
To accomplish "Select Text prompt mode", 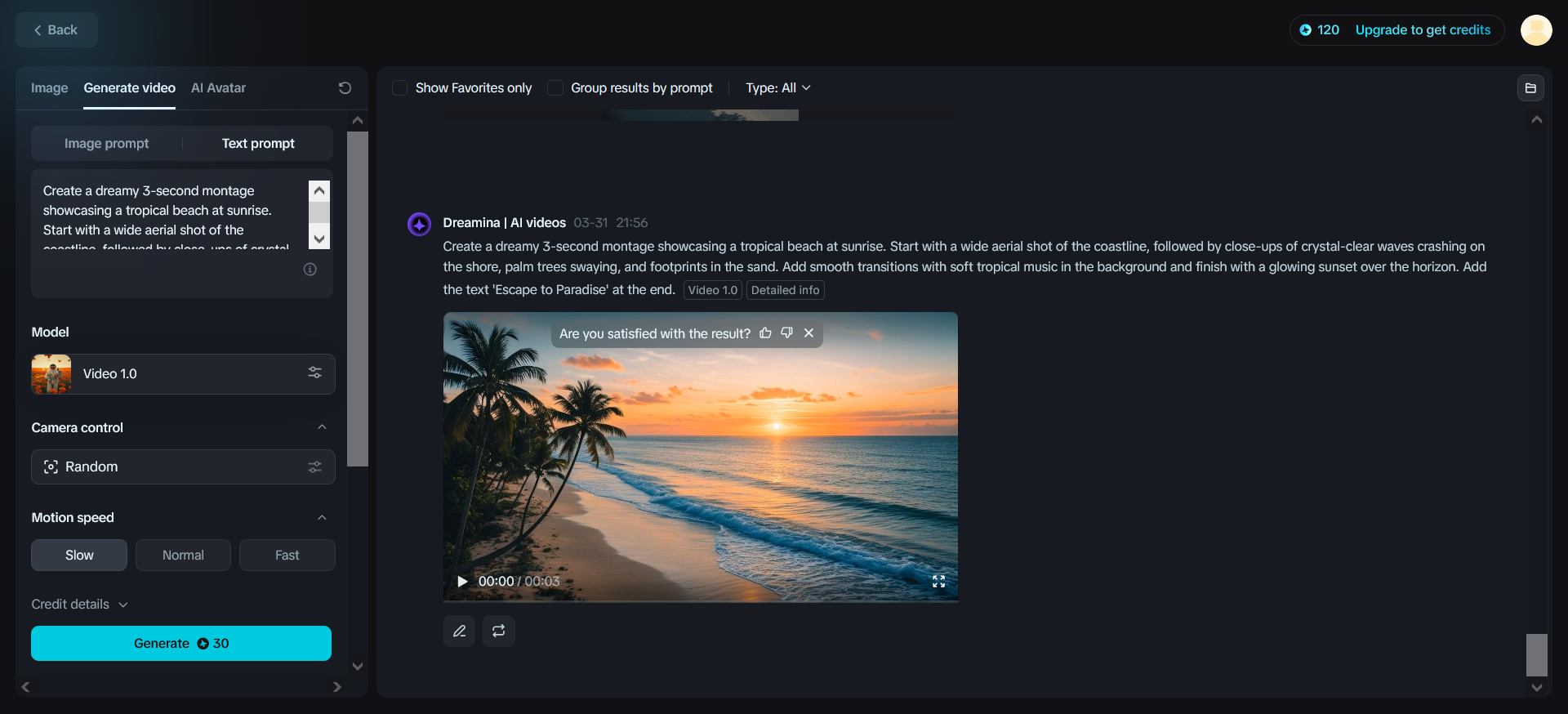I will click(x=258, y=143).
